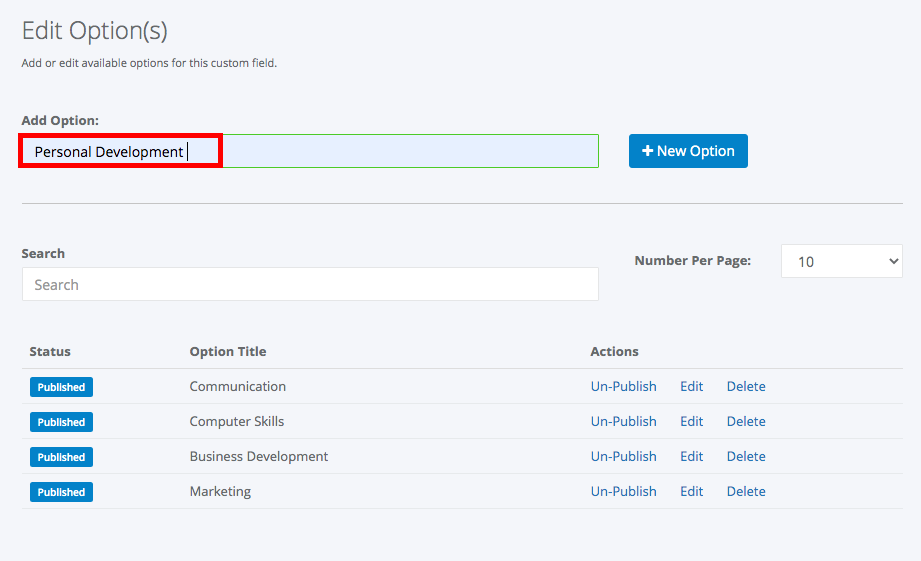Un-Publish the Communication option
Screen dimensions: 921x561
point(623,387)
